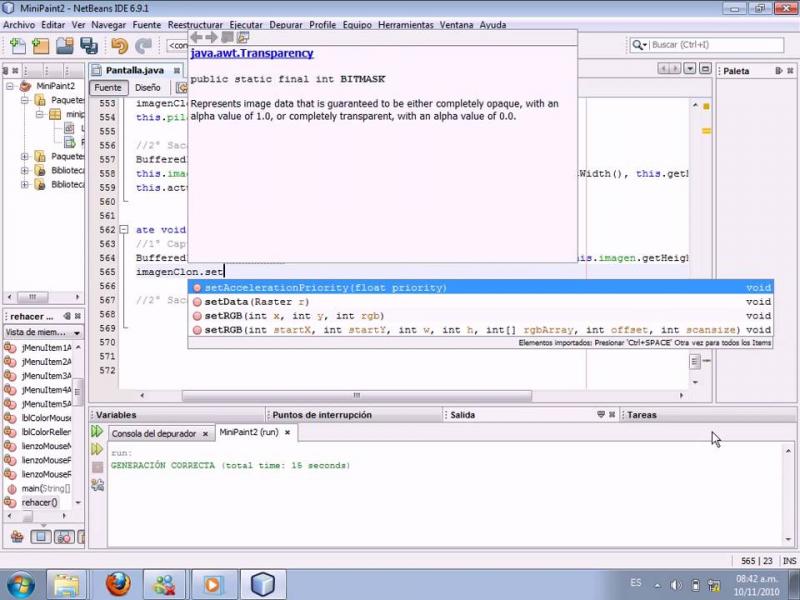
Task: Collapse the code fold at line 562
Action: 124,230
